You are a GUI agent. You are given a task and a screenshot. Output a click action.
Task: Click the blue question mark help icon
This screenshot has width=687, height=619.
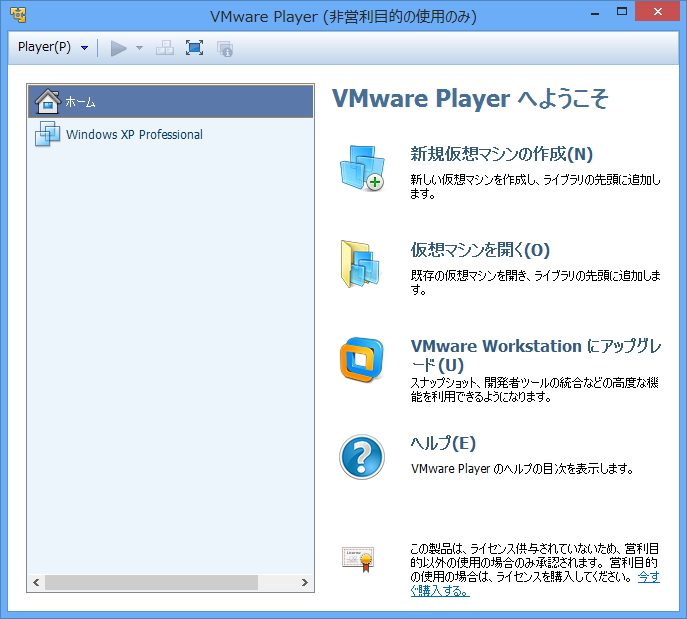tap(362, 457)
